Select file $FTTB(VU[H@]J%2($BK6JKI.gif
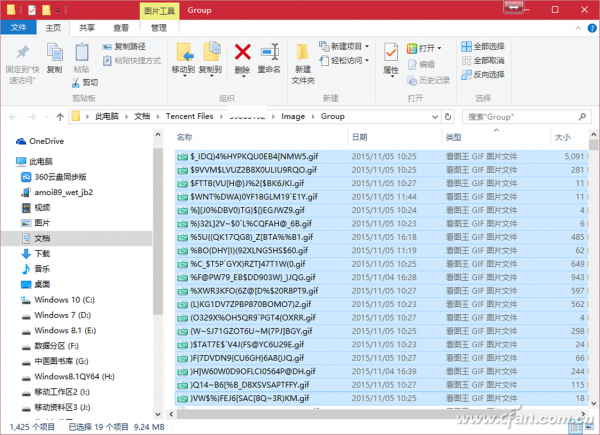Image resolution: width=600 pixels, height=435 pixels. [x=381, y=183]
